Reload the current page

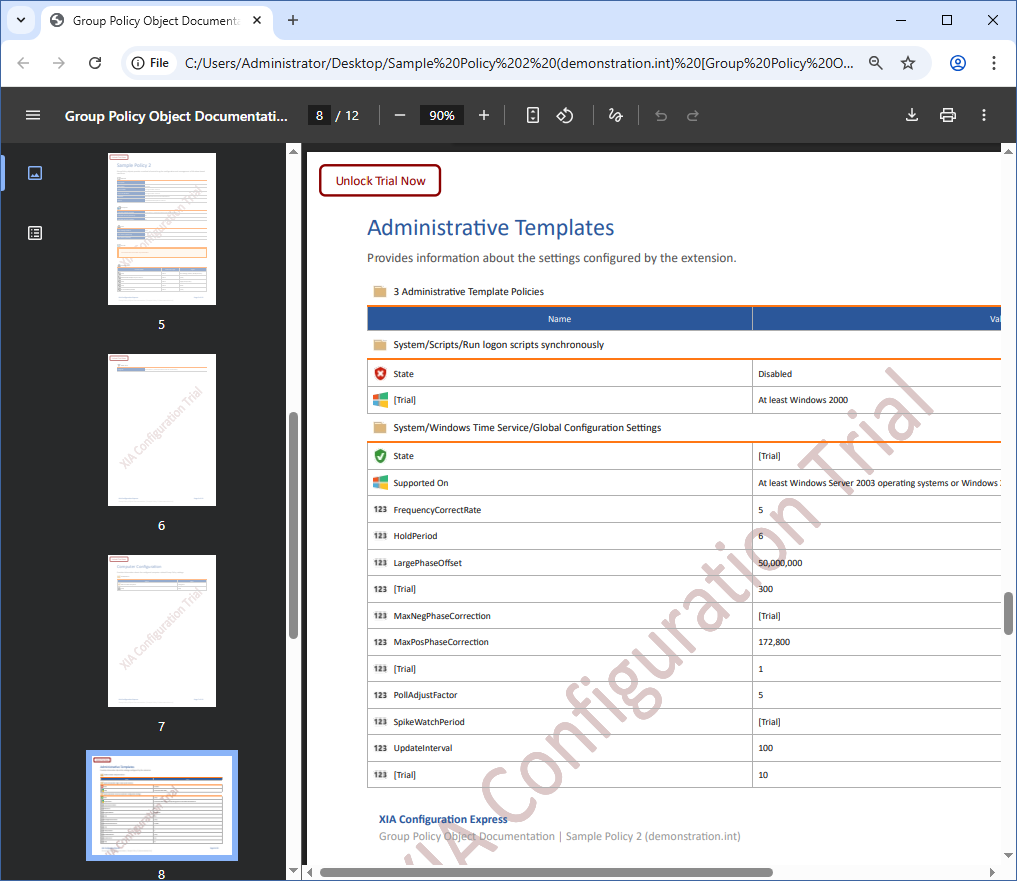tap(95, 63)
